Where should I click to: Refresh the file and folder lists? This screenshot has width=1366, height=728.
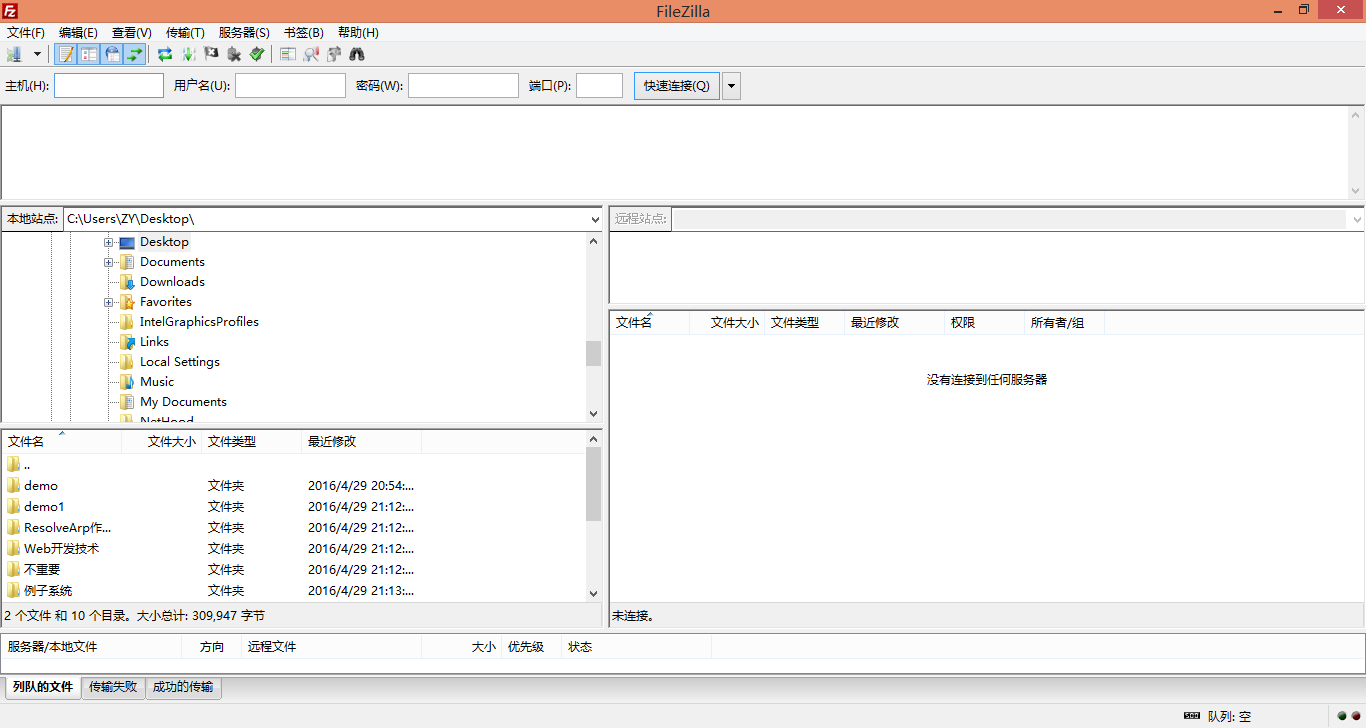point(165,54)
